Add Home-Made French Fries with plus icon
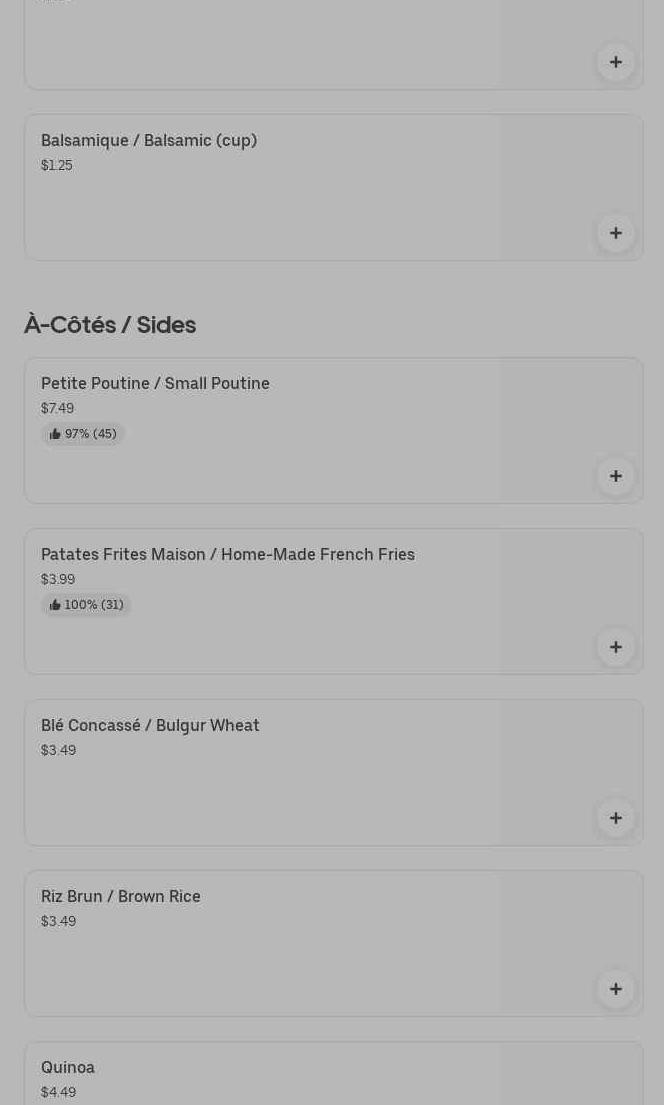This screenshot has width=664, height=1105. point(615,647)
